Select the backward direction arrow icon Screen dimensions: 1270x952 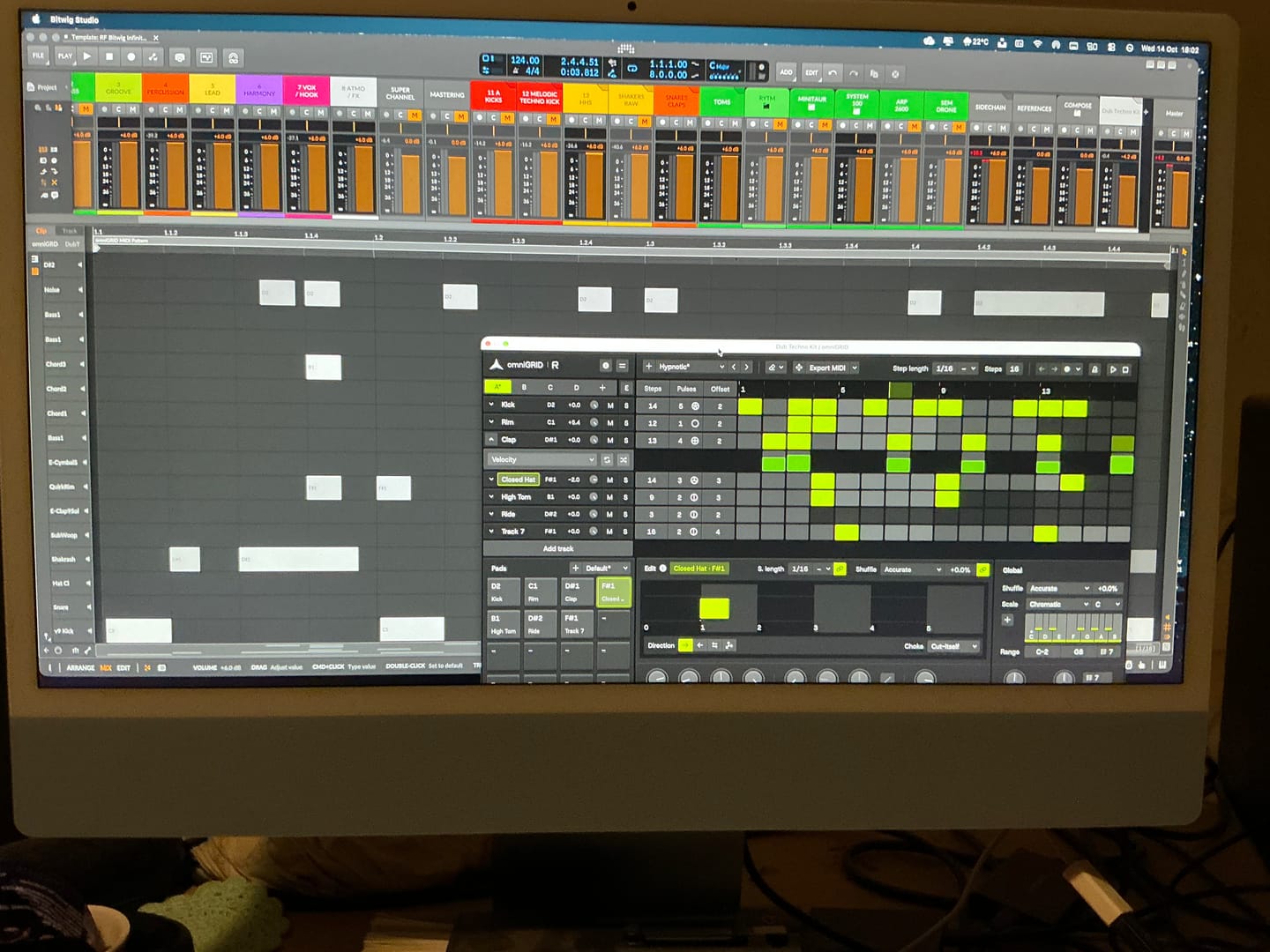point(700,646)
